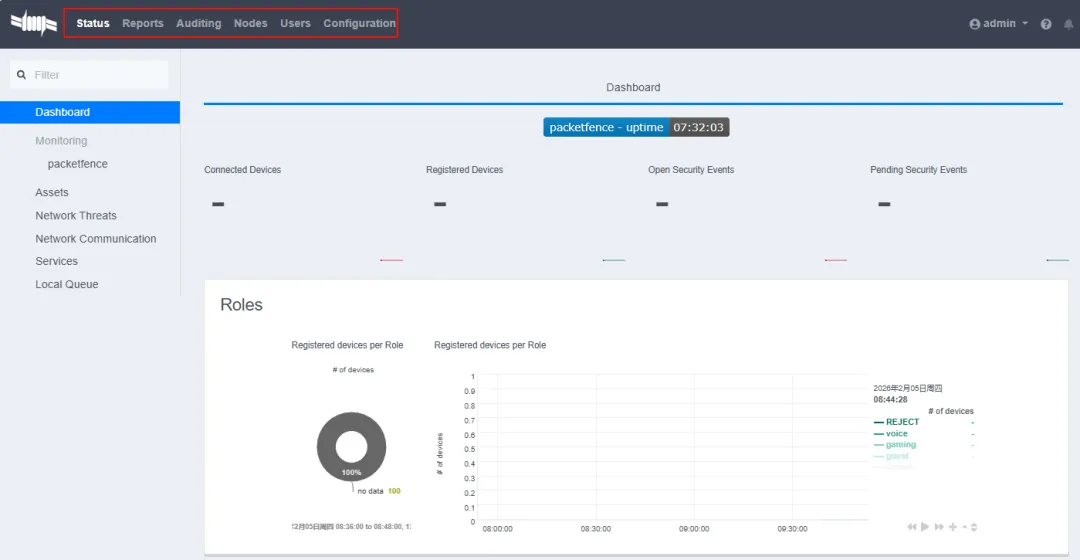Image resolution: width=1080 pixels, height=560 pixels.
Task: Toggle the guest legend series
Action: point(897,456)
